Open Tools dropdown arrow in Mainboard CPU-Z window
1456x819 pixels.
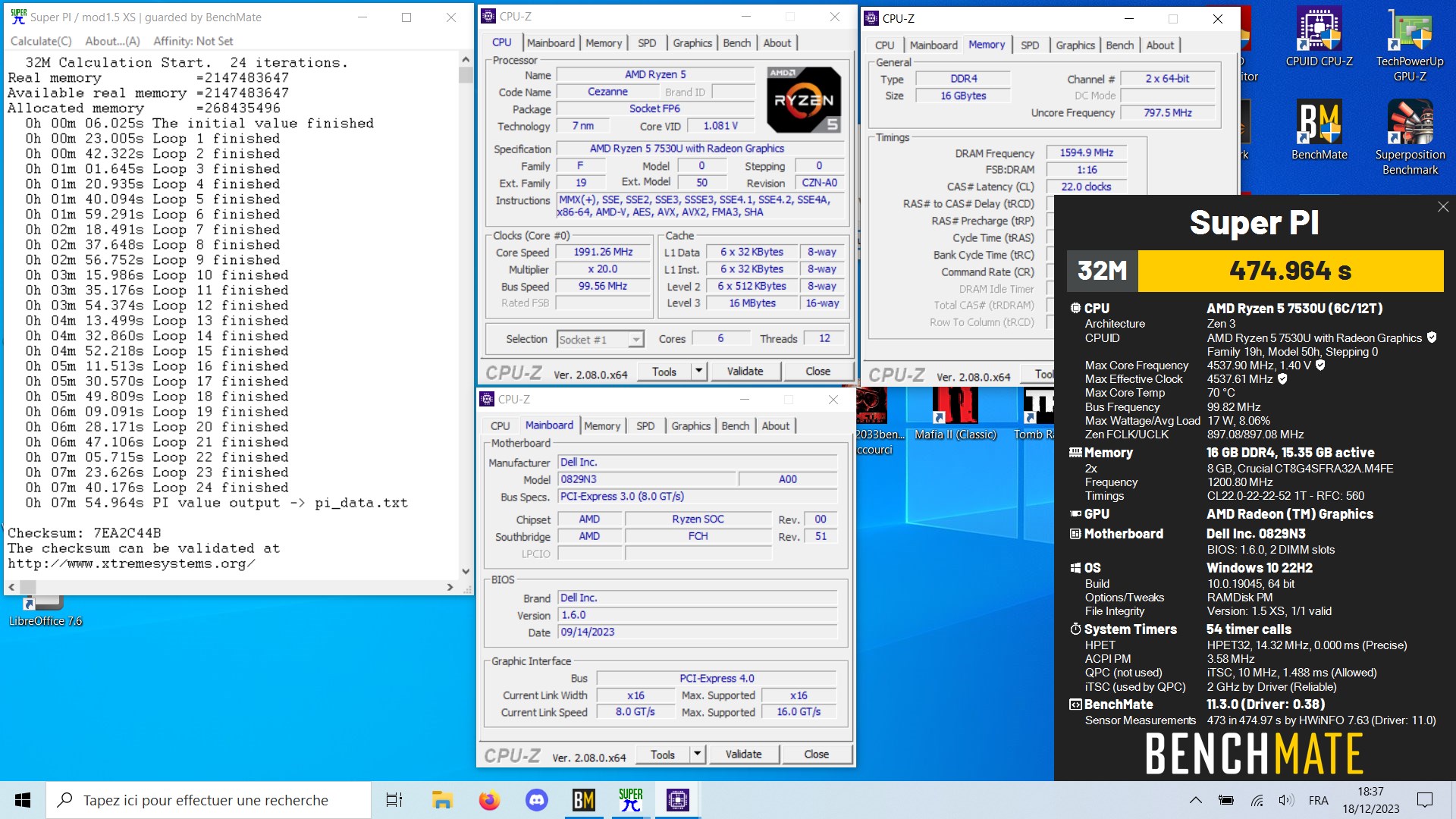[697, 754]
